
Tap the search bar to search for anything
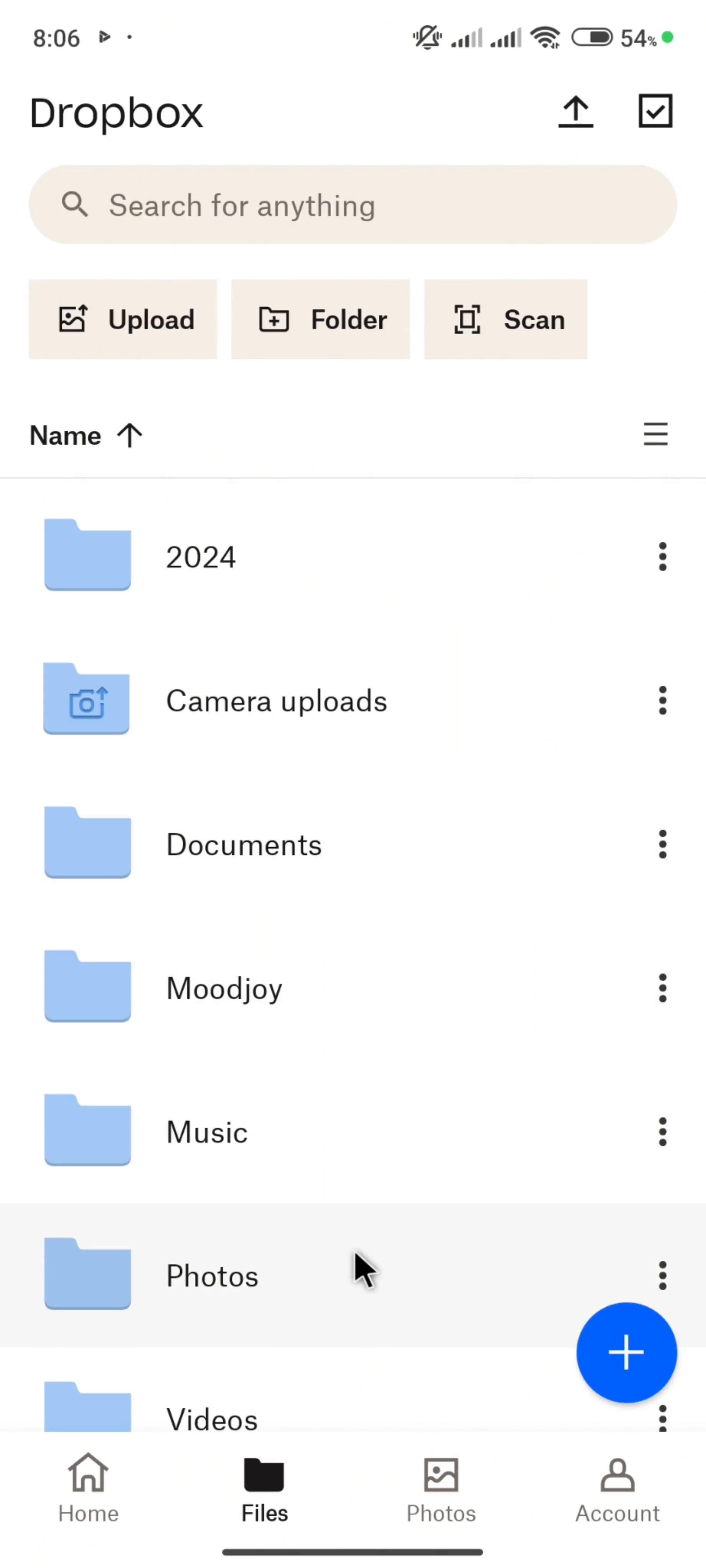pyautogui.click(x=353, y=205)
